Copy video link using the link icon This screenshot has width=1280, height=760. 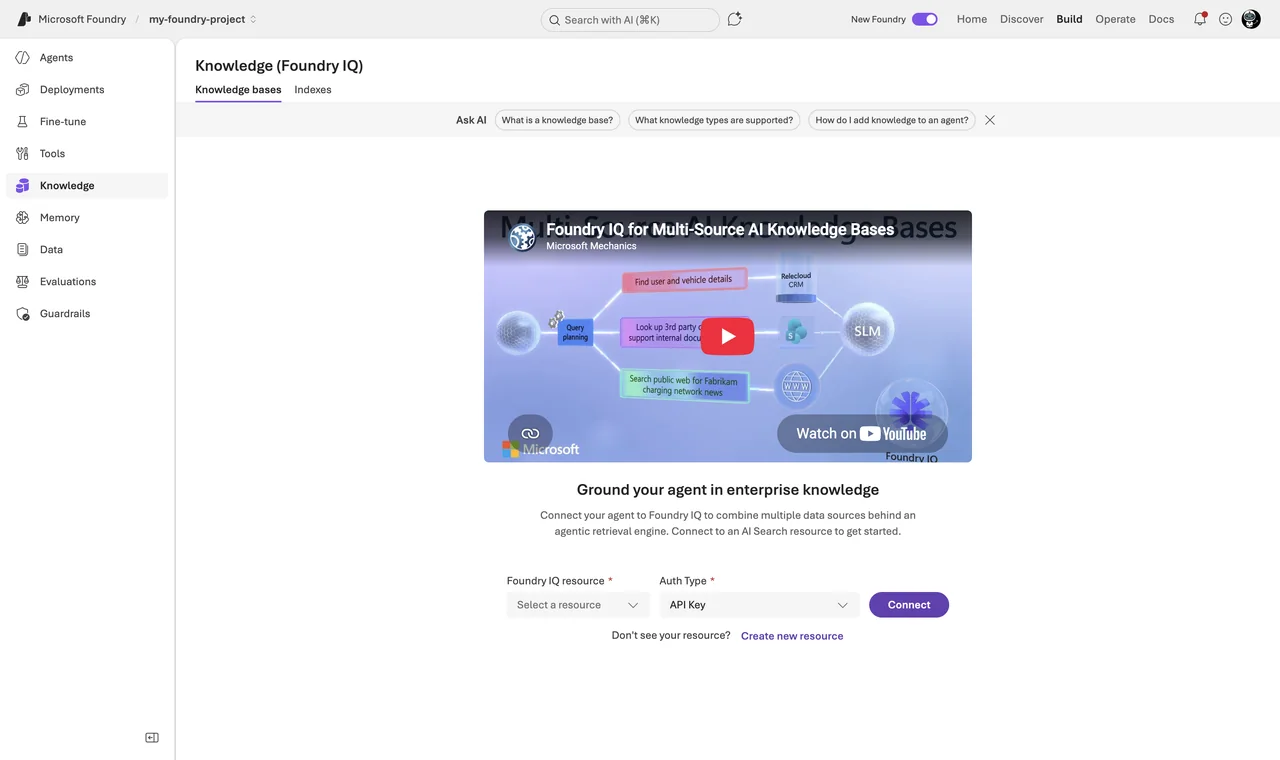[x=530, y=433]
